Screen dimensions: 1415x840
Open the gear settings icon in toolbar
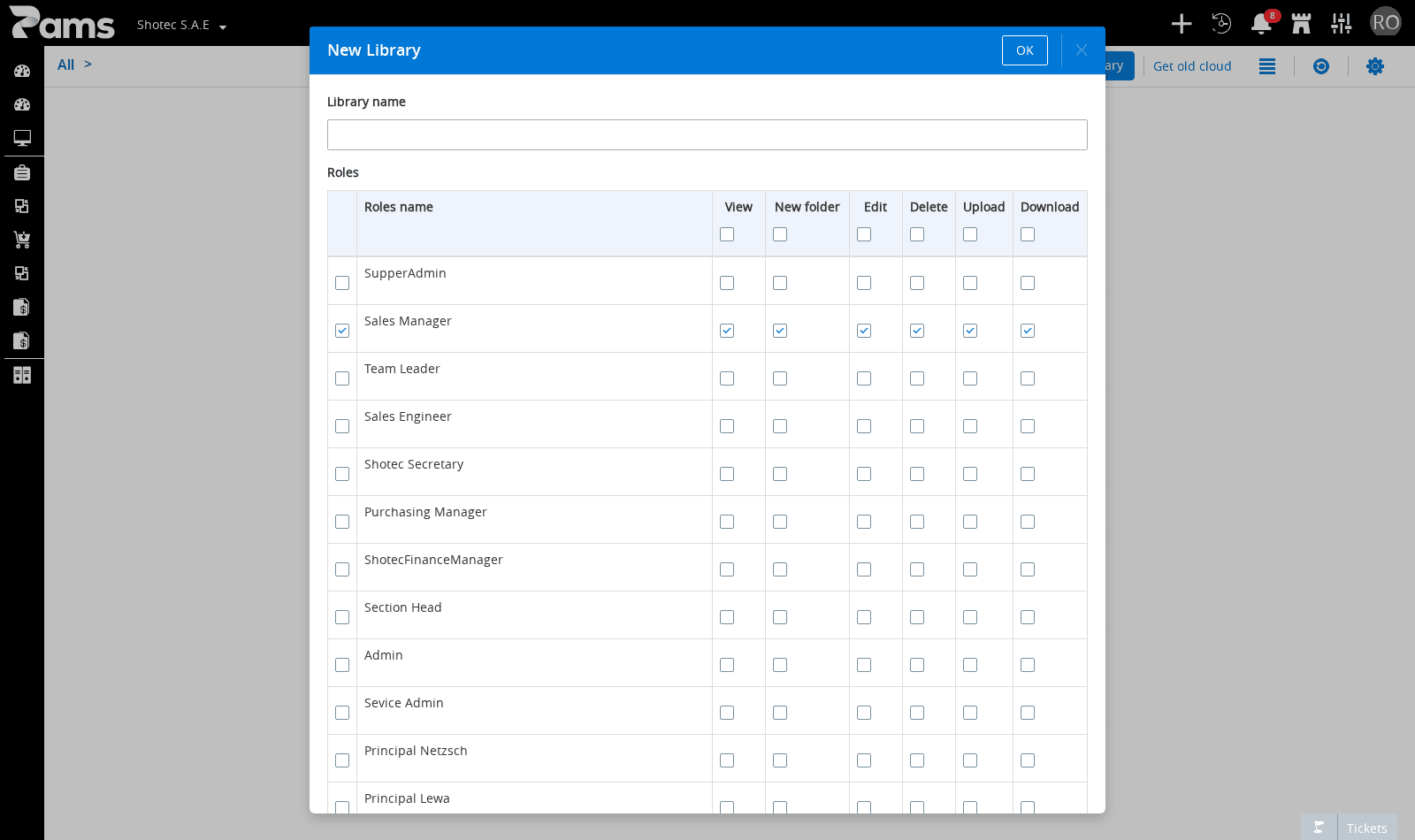(x=1375, y=66)
